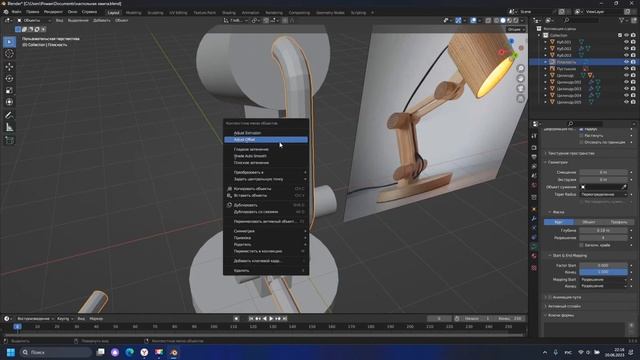Enable the Заполн. краёв checkbox

click(x=581, y=245)
